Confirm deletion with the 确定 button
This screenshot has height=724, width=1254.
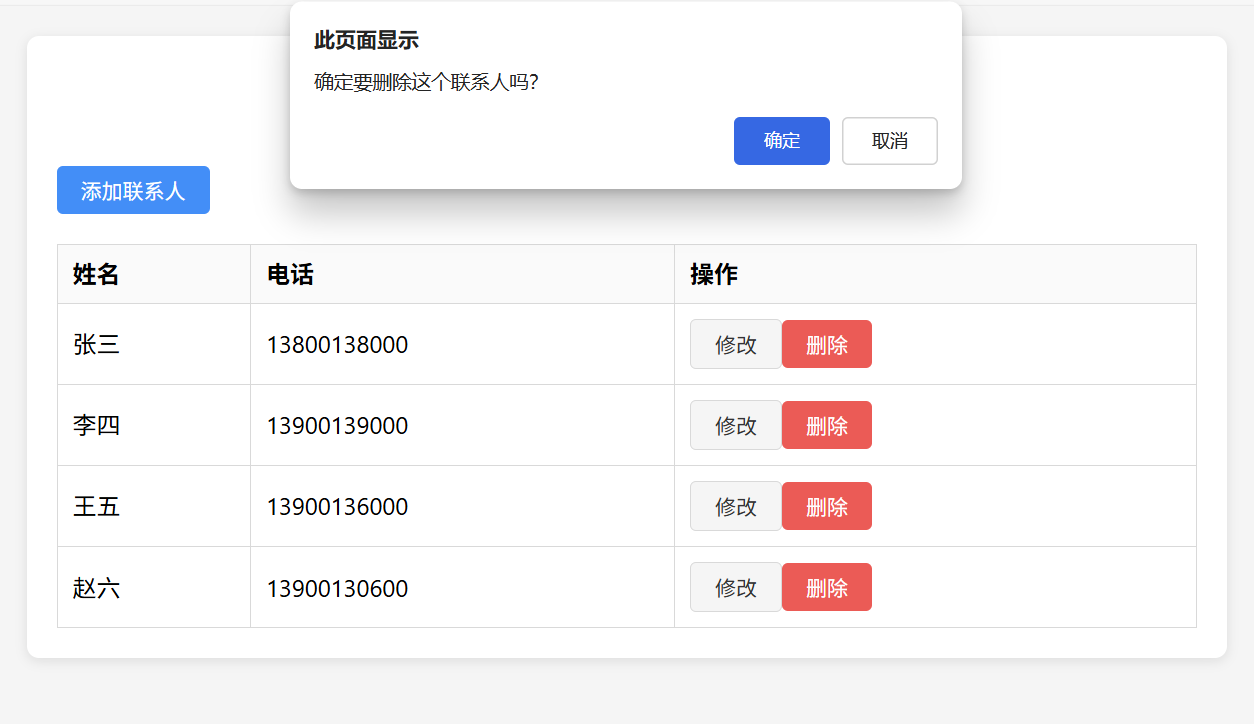click(x=782, y=141)
